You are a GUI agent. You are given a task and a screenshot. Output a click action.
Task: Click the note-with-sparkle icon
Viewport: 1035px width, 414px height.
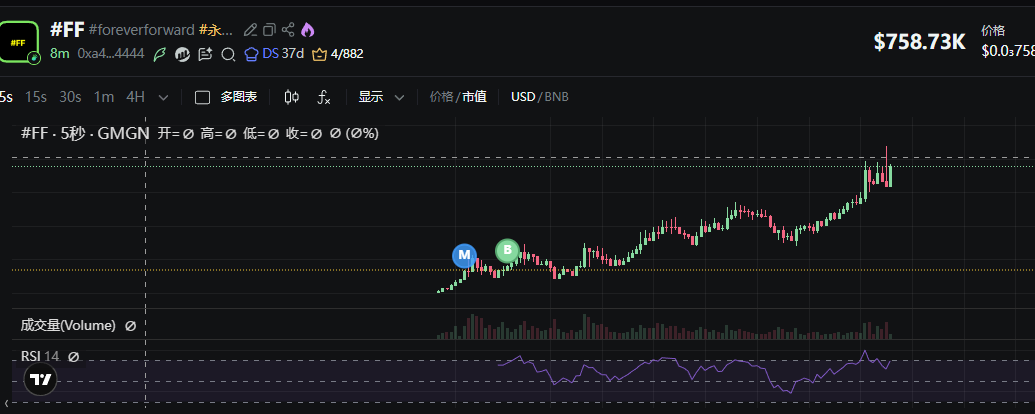pos(205,54)
